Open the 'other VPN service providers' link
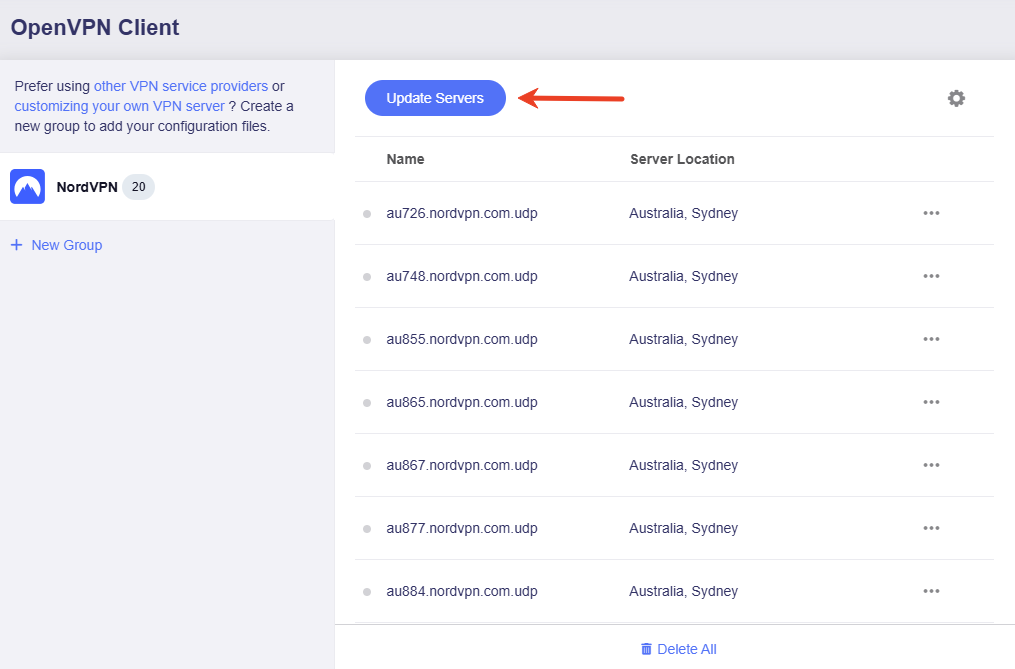The width and height of the screenshot is (1015, 669). (x=181, y=86)
